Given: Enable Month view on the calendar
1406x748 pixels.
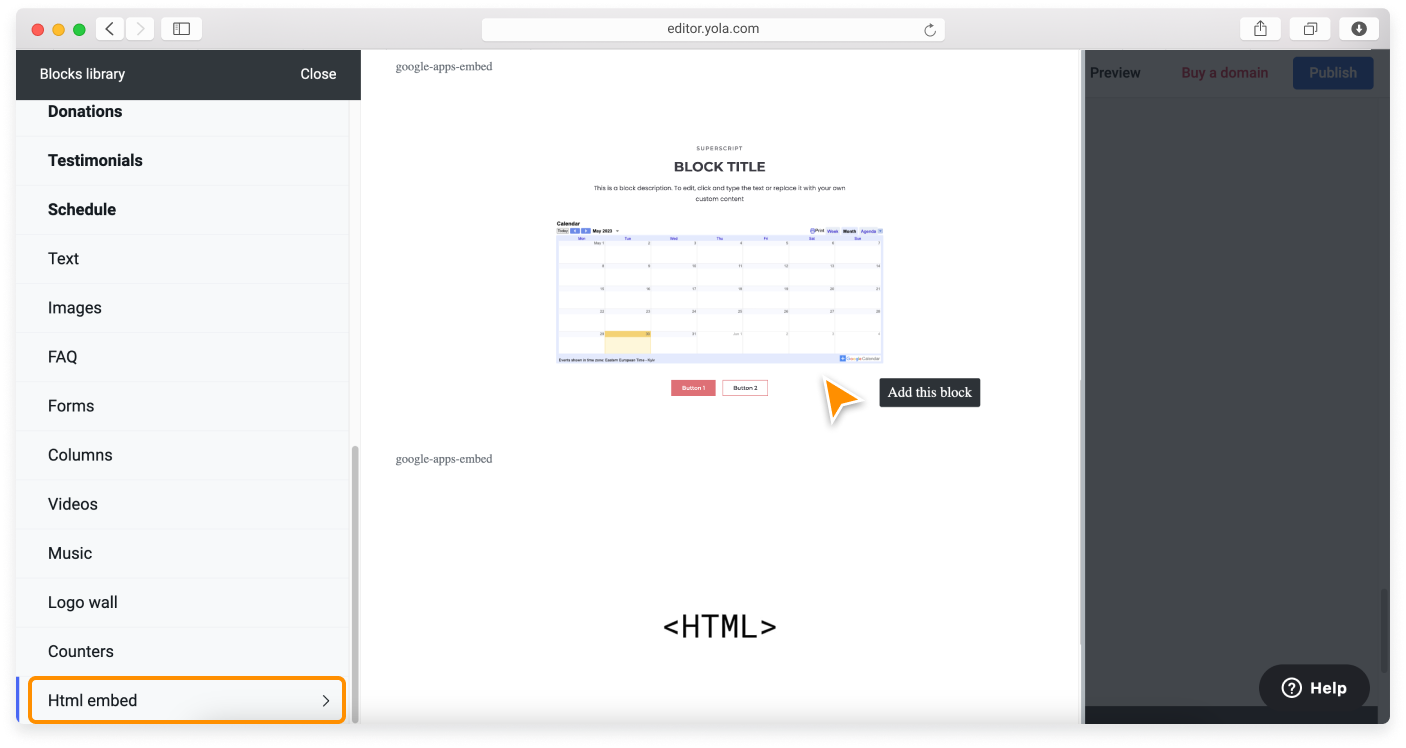Looking at the screenshot, I should tap(849, 230).
